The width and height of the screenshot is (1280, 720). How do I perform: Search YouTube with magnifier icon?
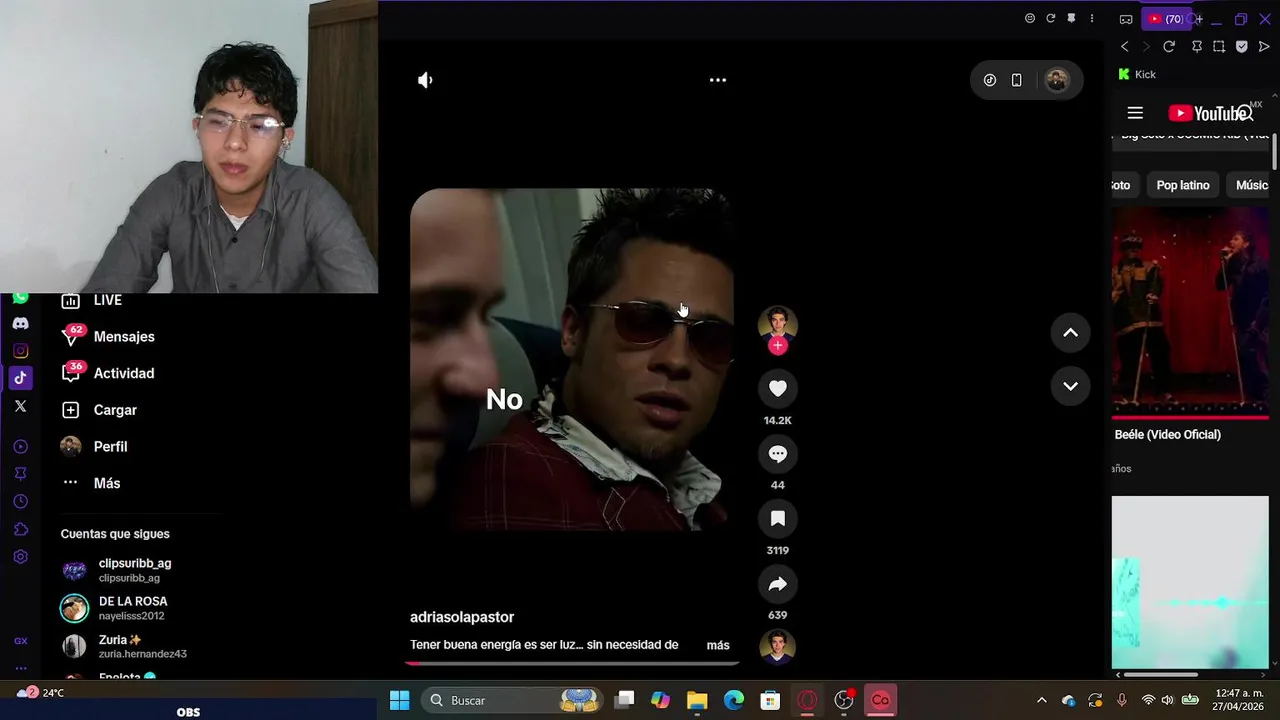1246,113
